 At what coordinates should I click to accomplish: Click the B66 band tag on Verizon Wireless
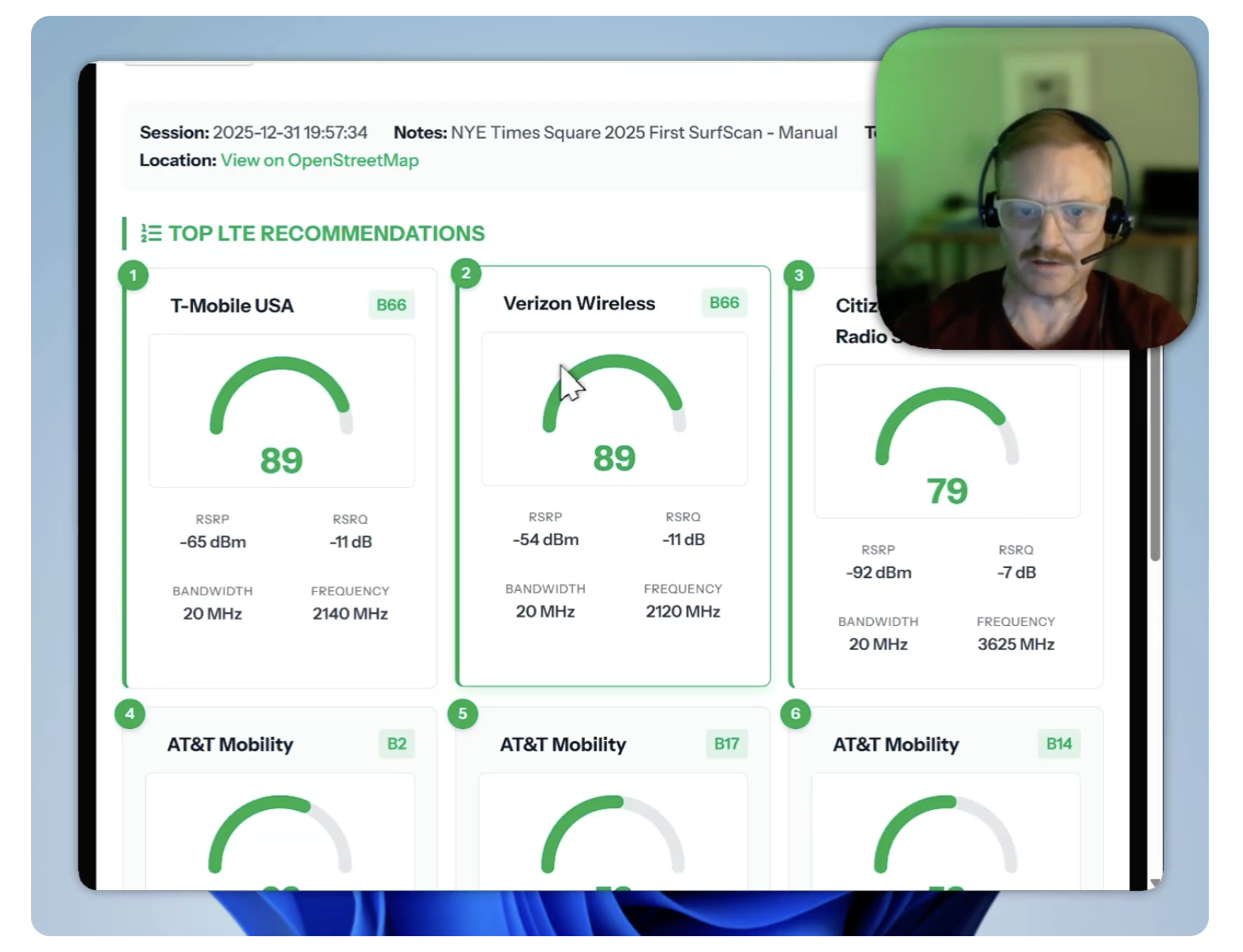724,303
